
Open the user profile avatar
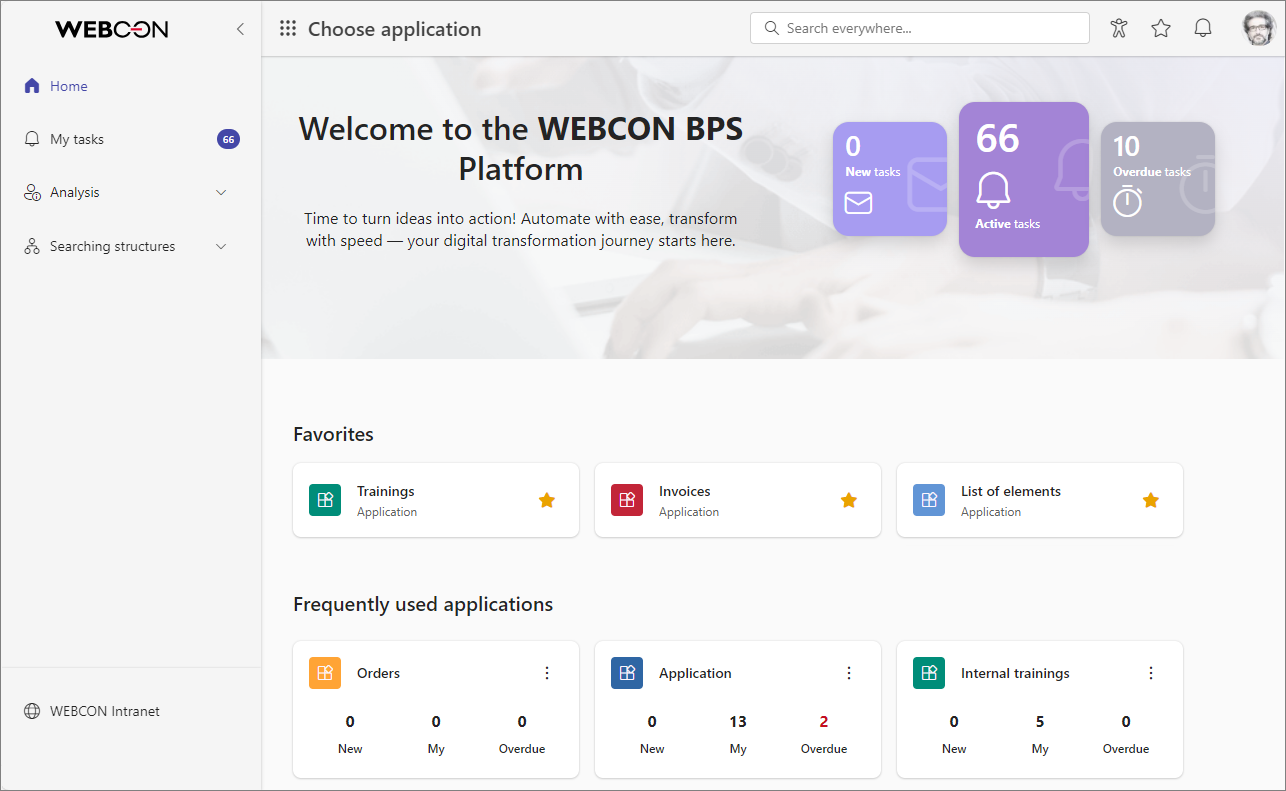(x=1259, y=29)
